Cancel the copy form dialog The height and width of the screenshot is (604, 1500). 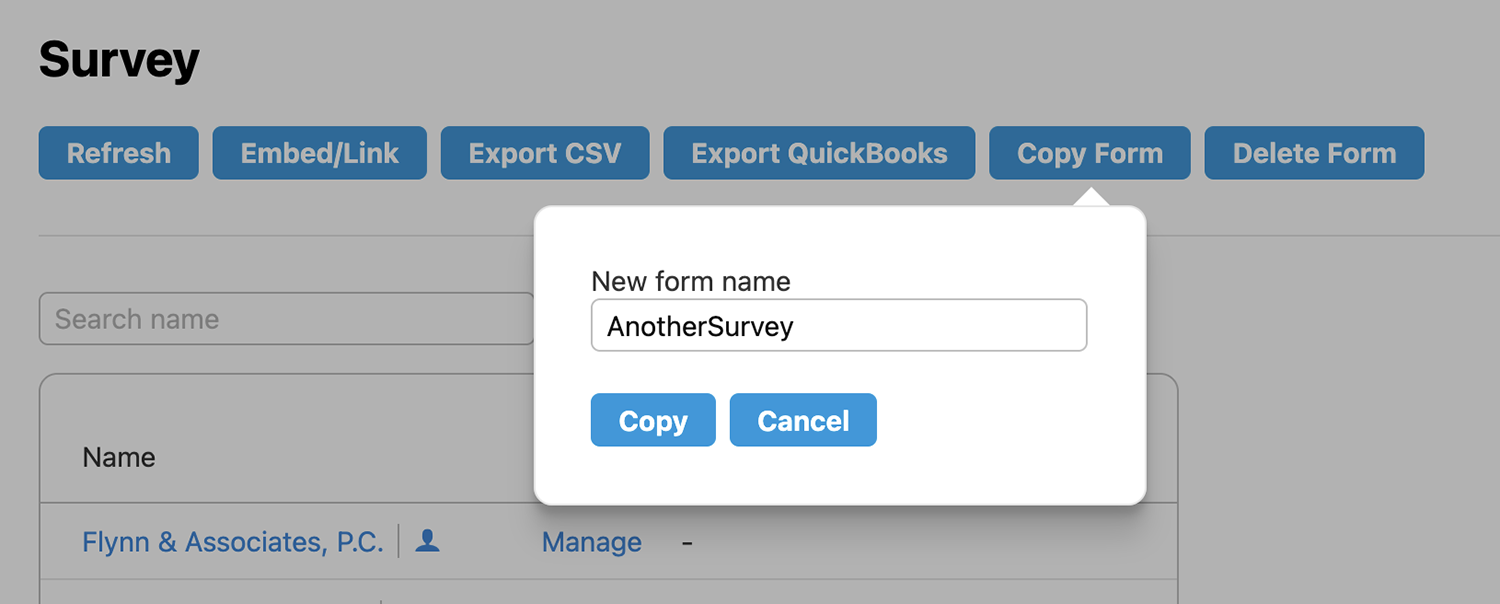[803, 420]
